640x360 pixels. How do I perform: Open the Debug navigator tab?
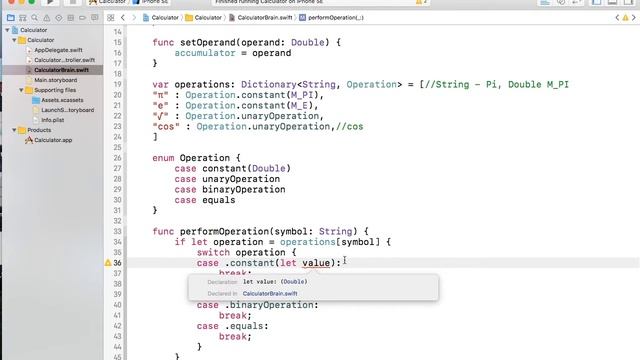coord(71,18)
